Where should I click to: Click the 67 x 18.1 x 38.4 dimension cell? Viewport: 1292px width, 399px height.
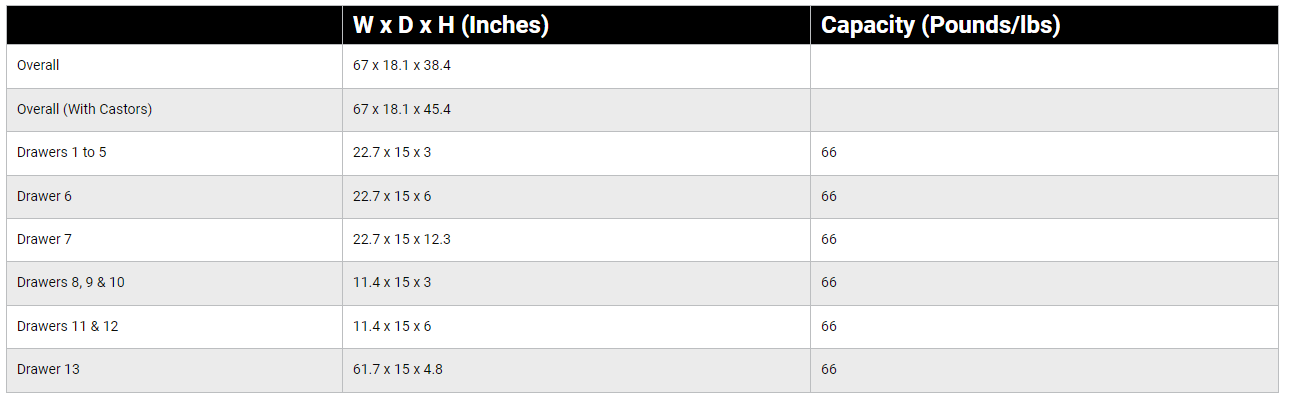click(x=402, y=66)
